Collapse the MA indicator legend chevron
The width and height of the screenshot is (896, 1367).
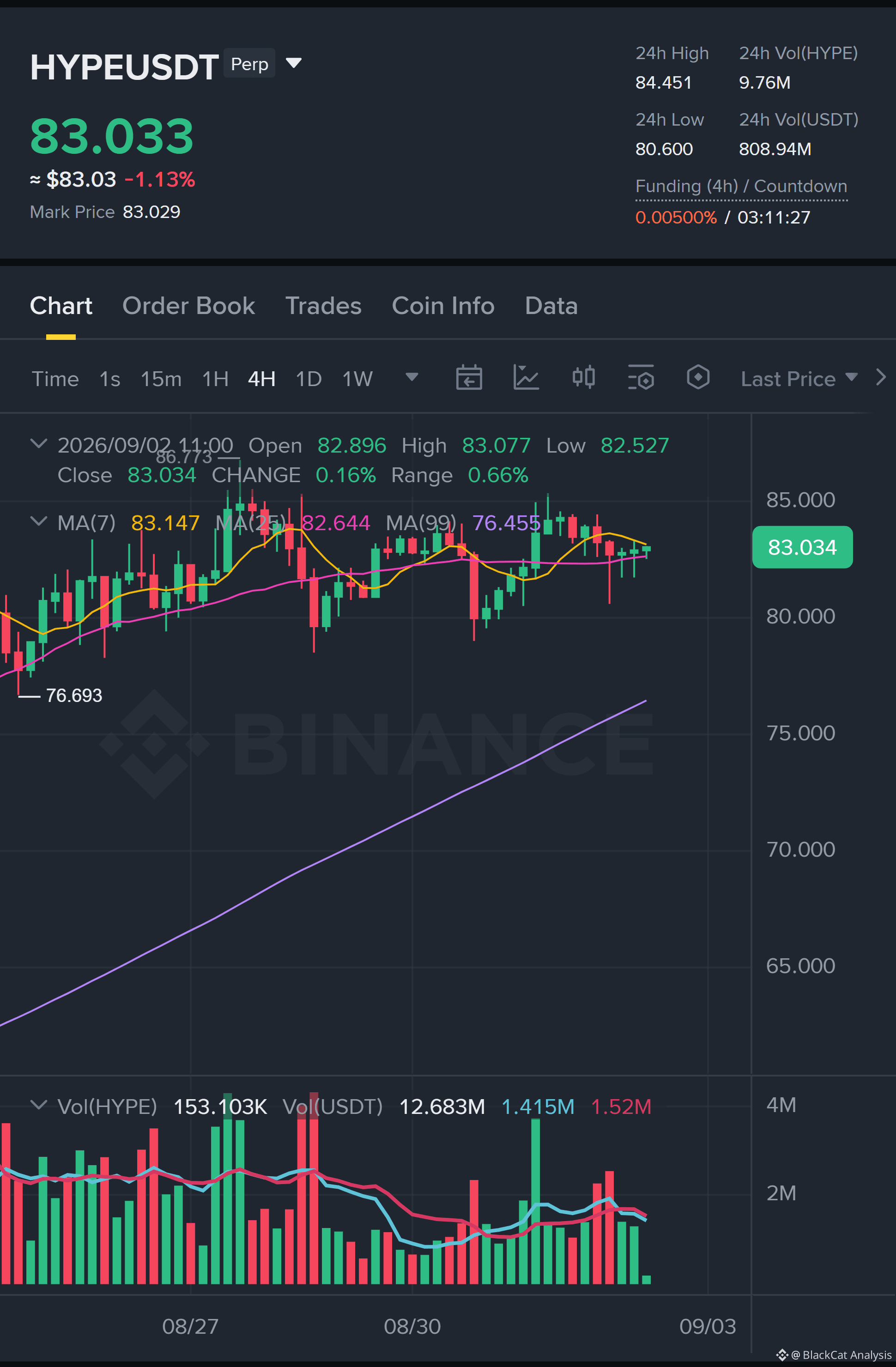(38, 521)
